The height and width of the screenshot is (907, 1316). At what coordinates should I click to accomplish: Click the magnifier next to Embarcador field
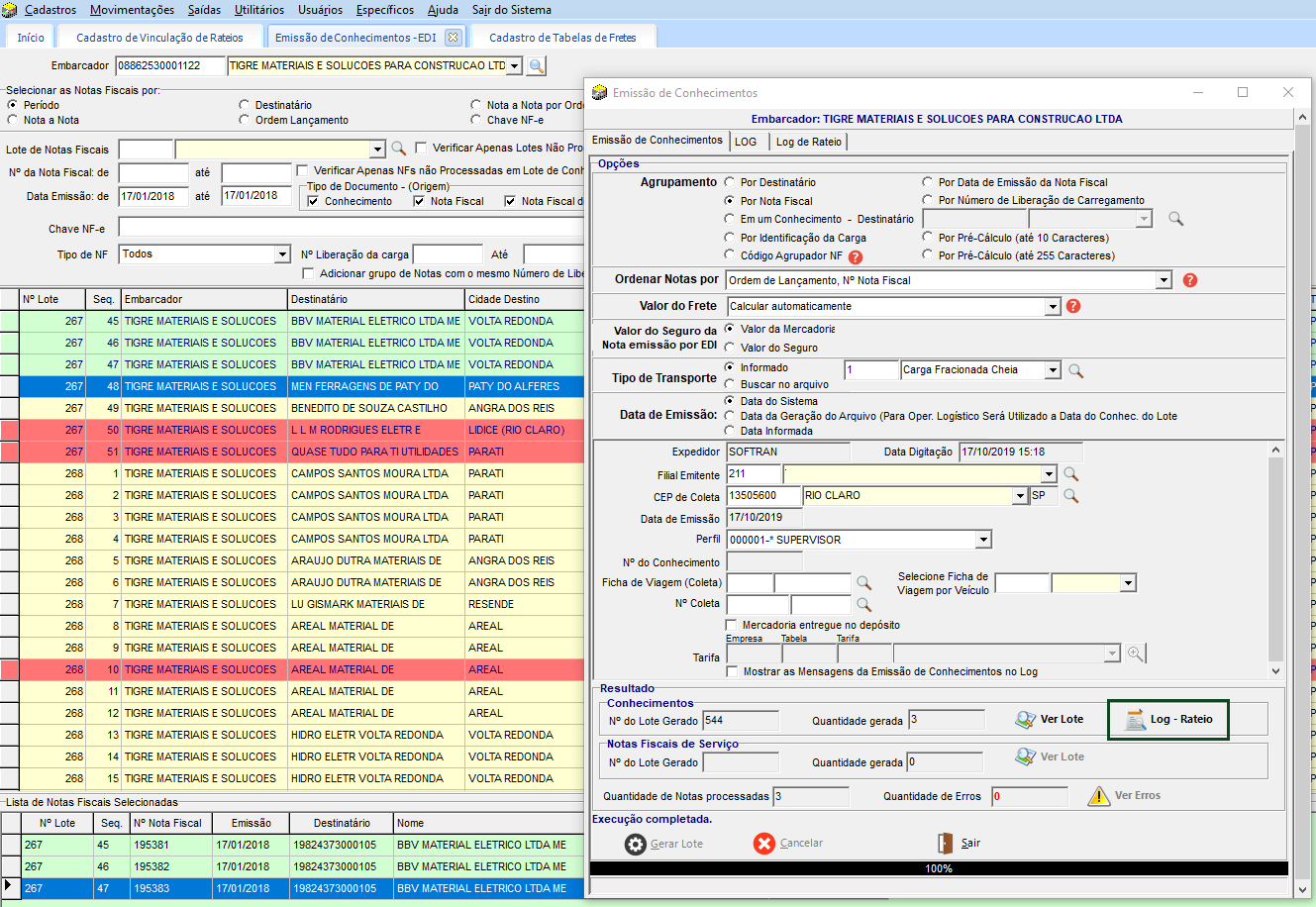(536, 66)
